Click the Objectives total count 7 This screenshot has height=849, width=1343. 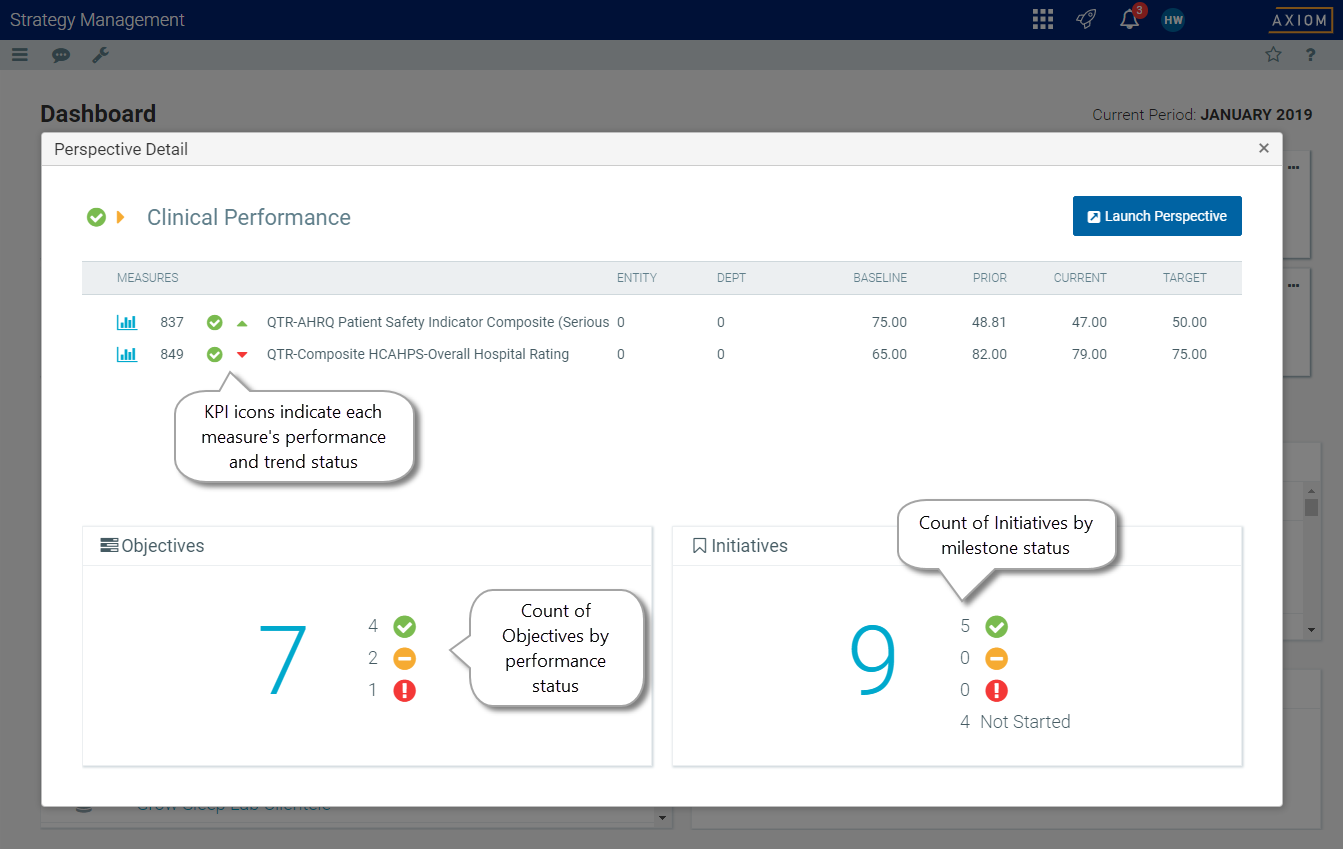[x=283, y=662]
